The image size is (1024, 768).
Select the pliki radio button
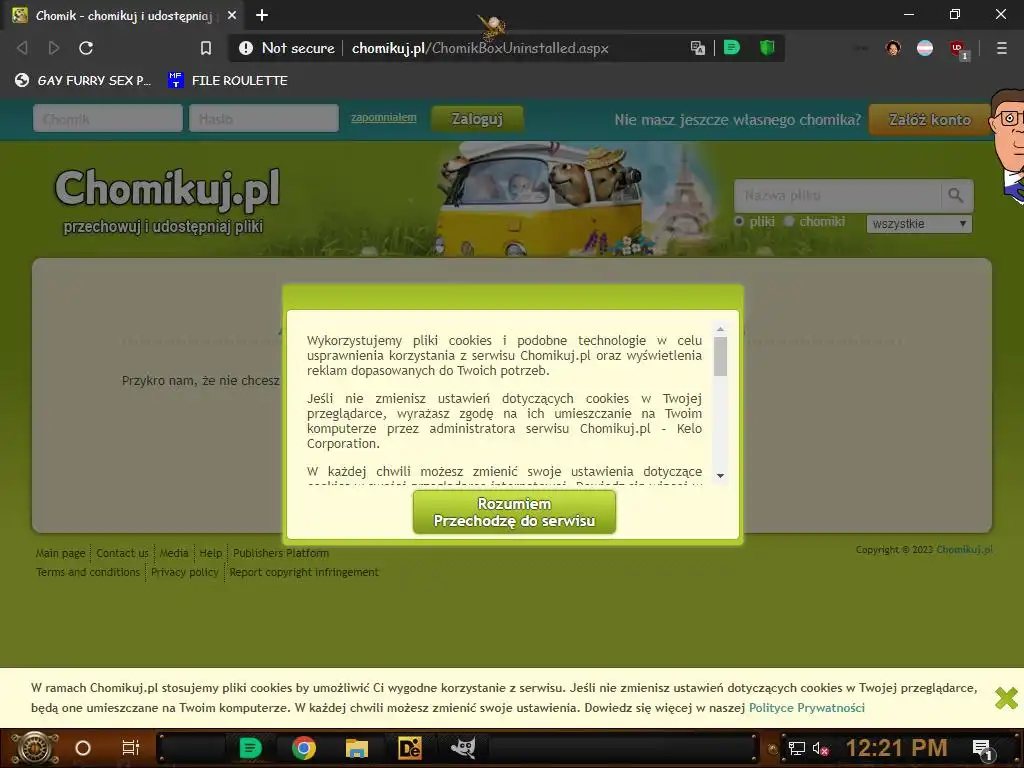(x=739, y=221)
